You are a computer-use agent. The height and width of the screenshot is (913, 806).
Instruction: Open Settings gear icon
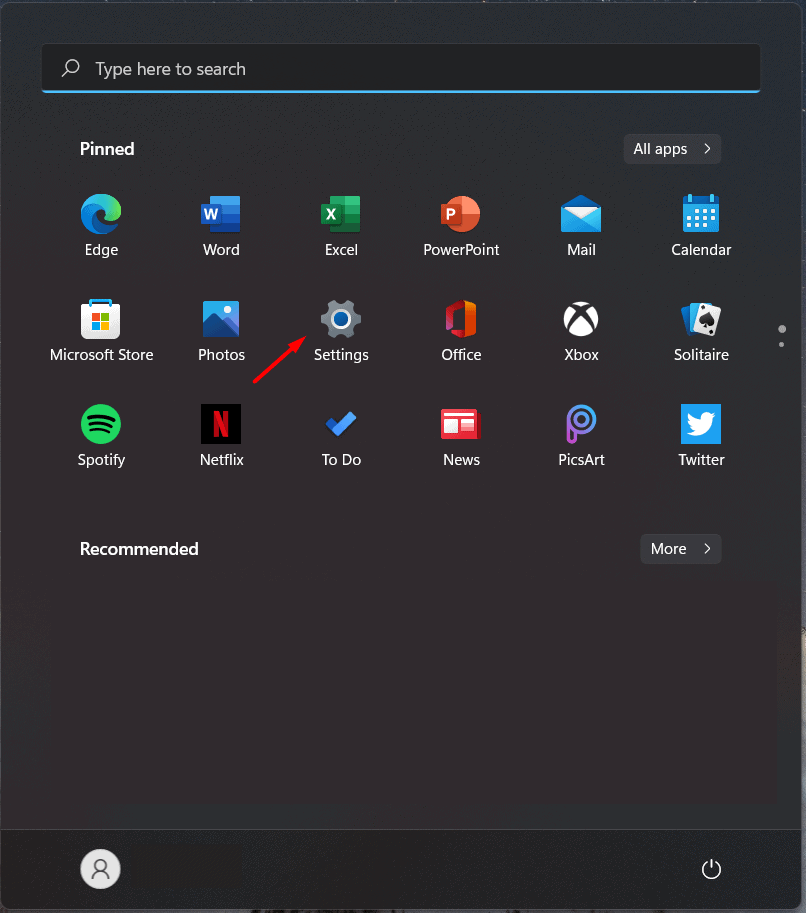point(341,320)
